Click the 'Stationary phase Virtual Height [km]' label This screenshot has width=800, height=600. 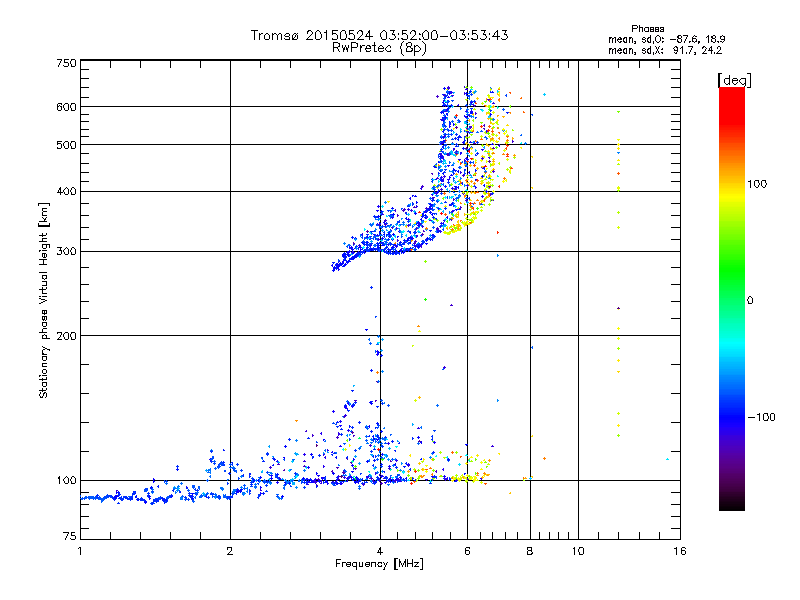44,300
